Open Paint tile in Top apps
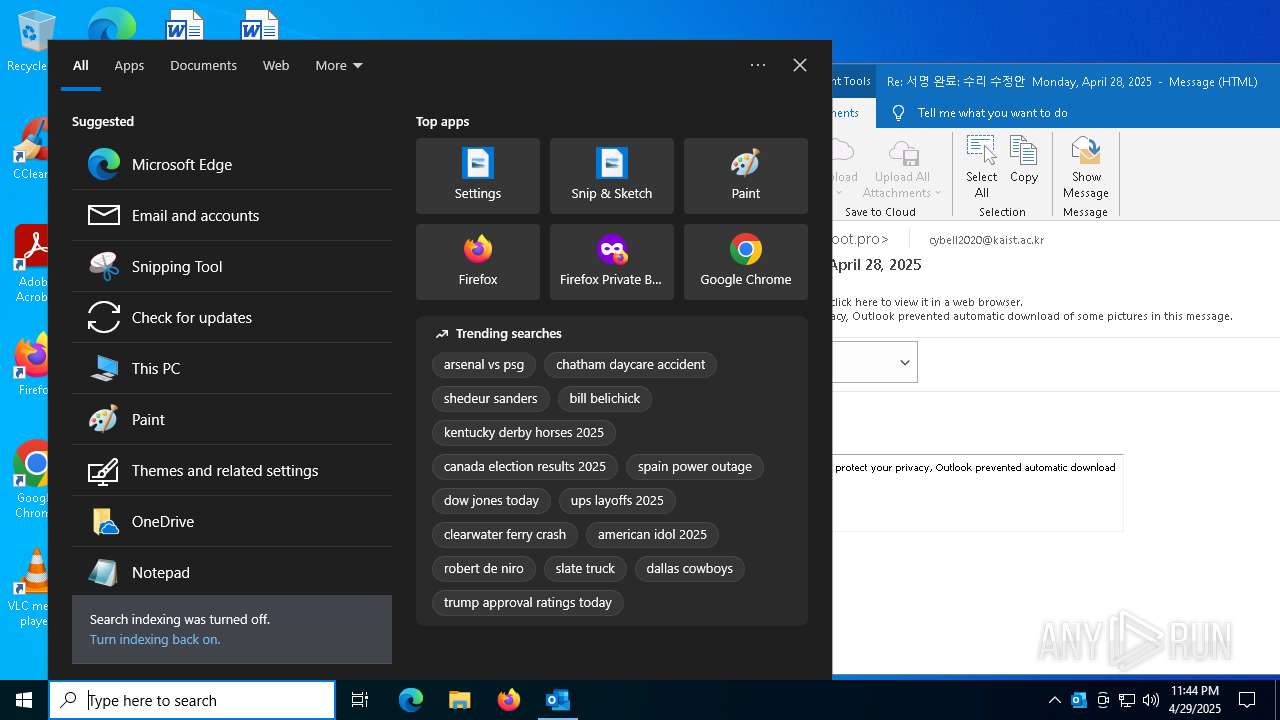This screenshot has height=720, width=1280. coord(746,176)
